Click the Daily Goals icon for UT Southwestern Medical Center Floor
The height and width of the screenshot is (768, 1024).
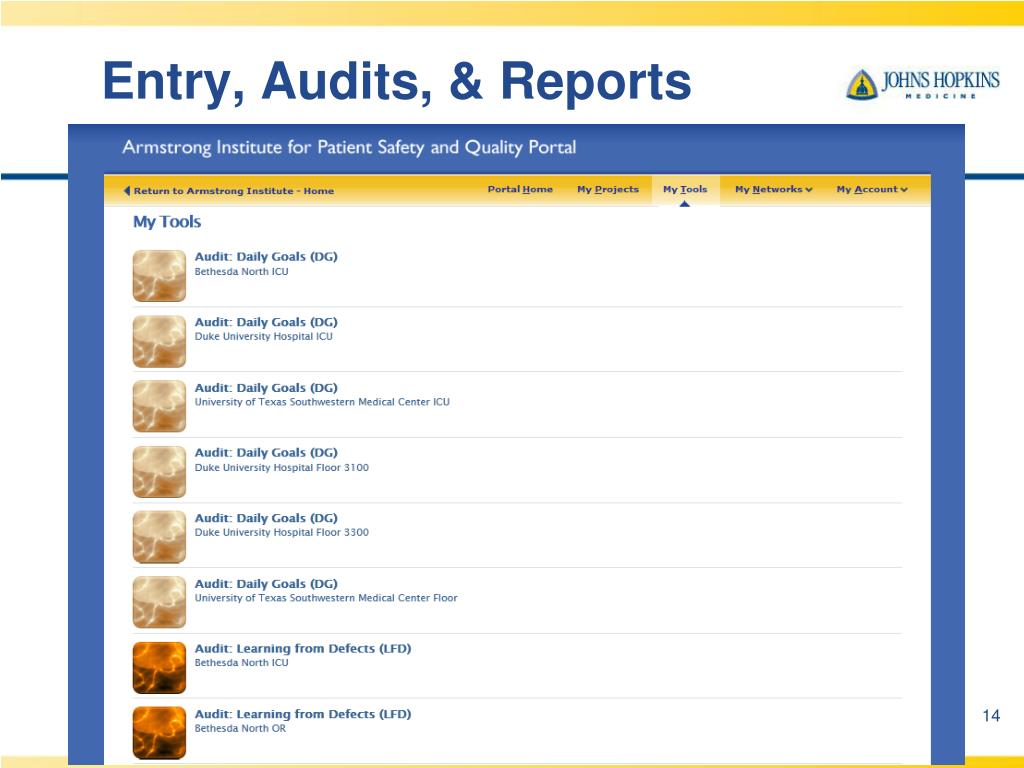point(159,602)
